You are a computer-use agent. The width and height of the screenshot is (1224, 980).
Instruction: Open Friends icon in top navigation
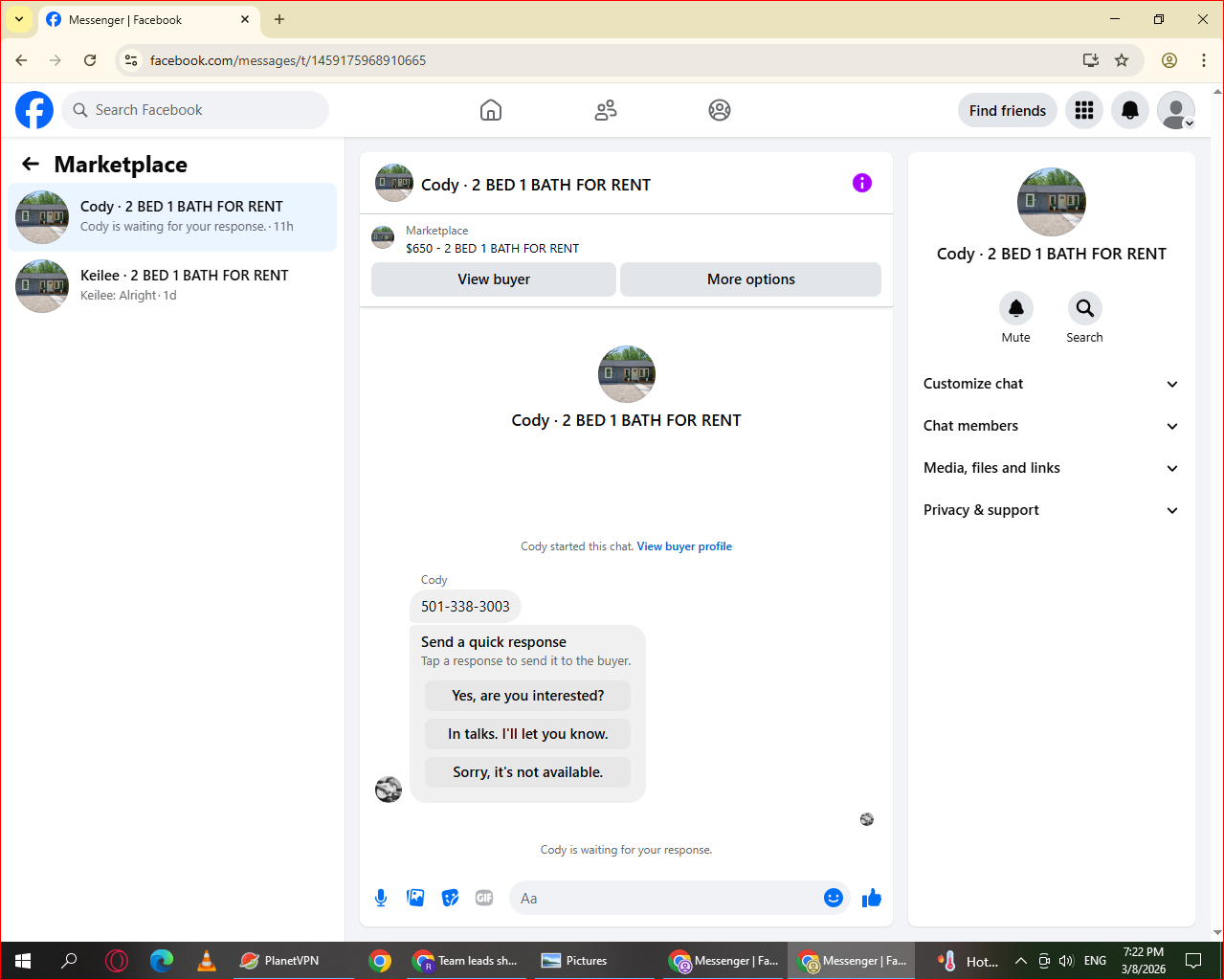[x=606, y=110]
